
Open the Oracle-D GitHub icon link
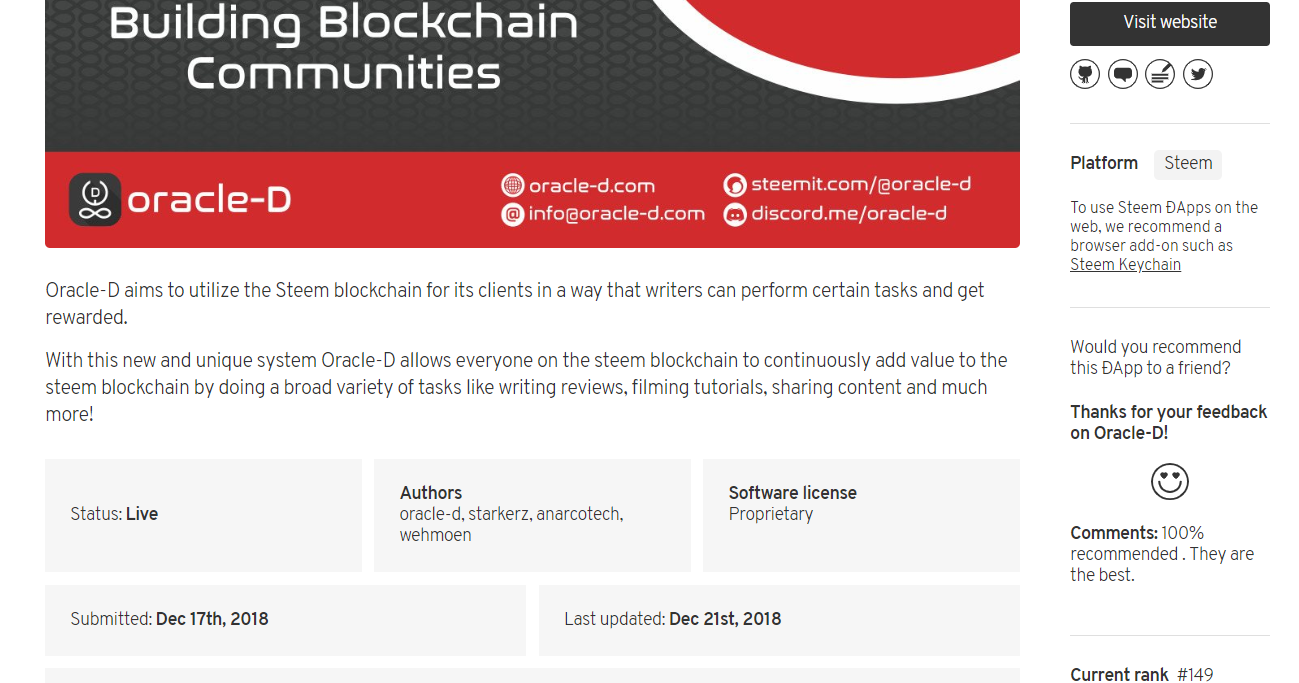[1085, 74]
